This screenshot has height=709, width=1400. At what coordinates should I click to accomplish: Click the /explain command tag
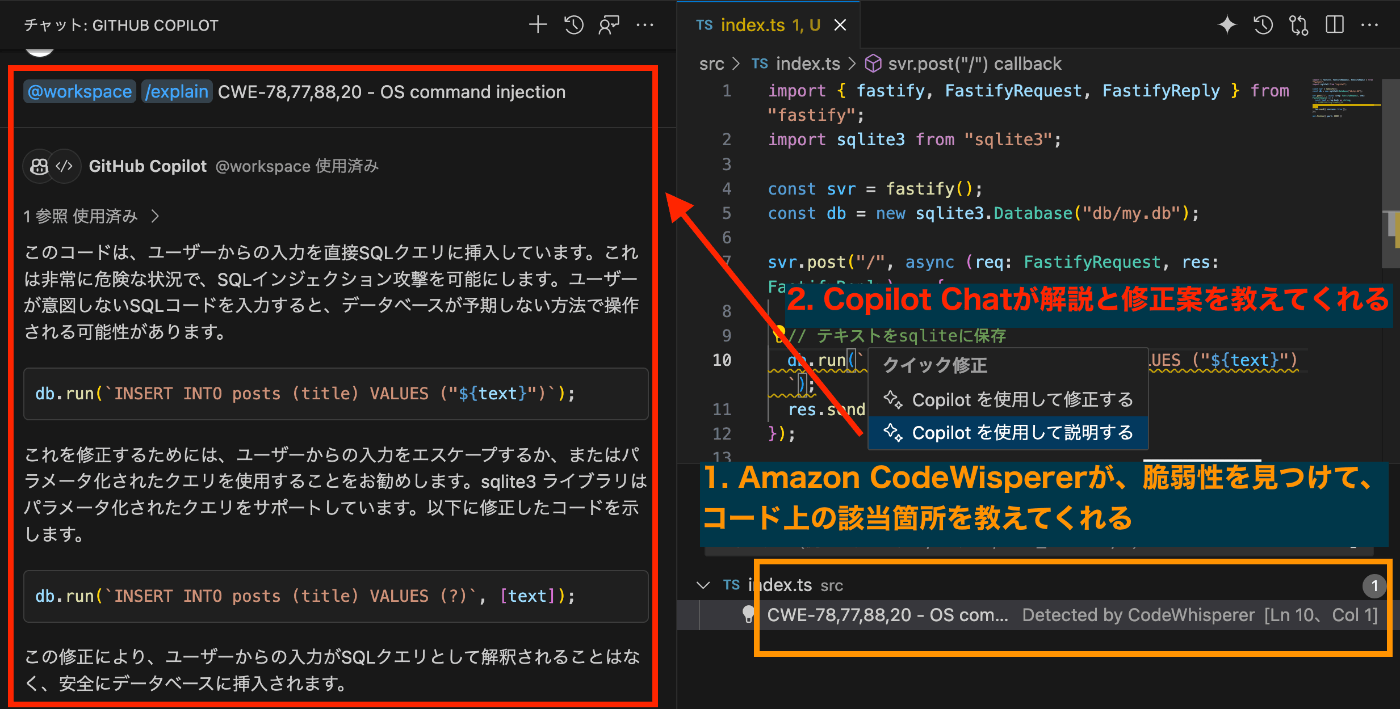[176, 92]
